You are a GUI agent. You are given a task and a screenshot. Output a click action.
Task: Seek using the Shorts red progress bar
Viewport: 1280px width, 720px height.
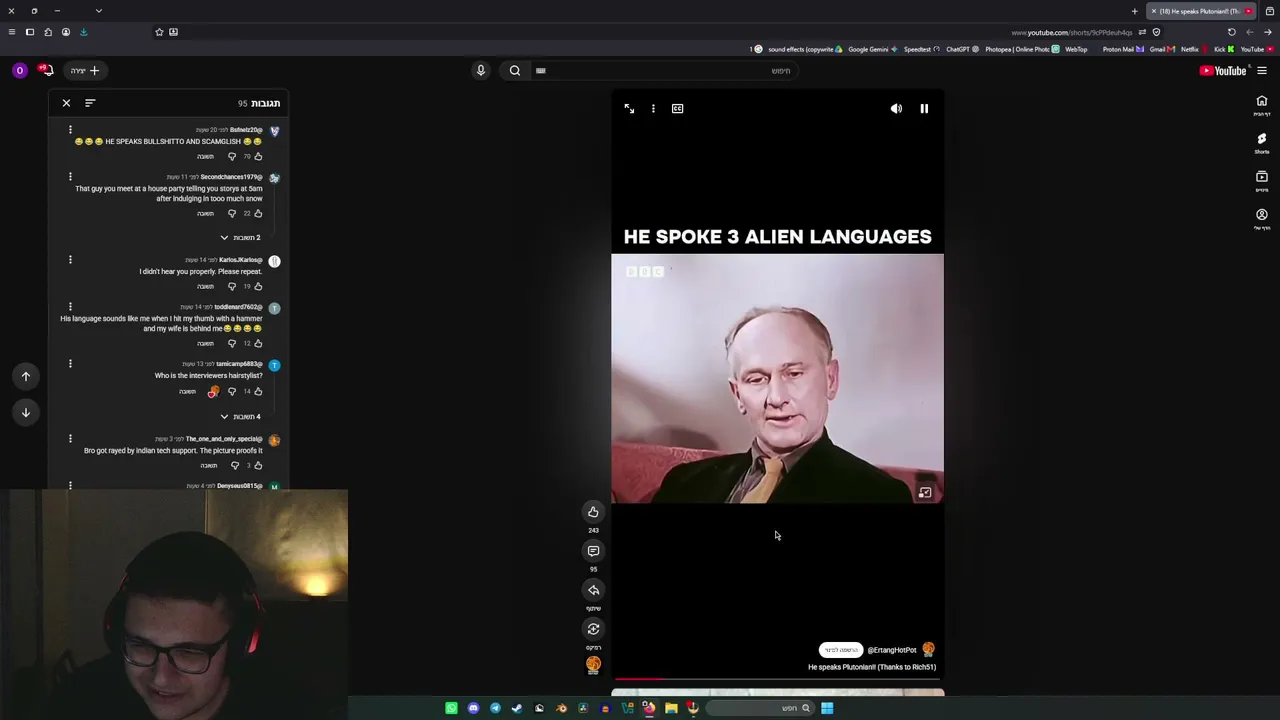coord(777,679)
